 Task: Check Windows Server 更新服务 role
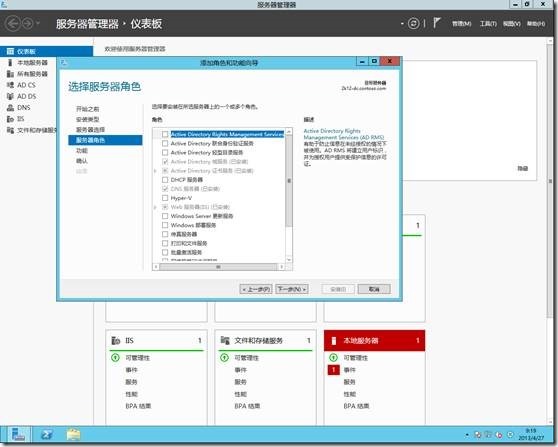[x=165, y=216]
